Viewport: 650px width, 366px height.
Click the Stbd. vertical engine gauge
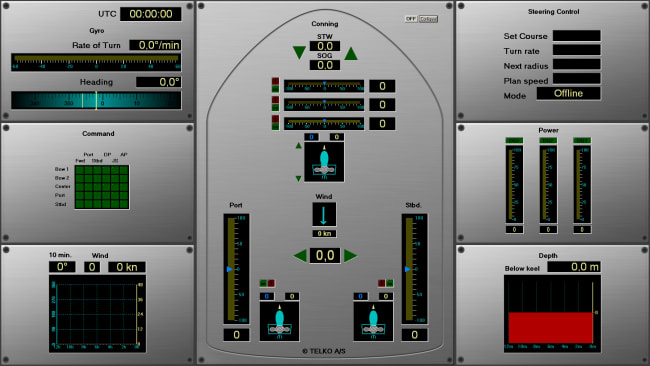pyautogui.click(x=414, y=269)
